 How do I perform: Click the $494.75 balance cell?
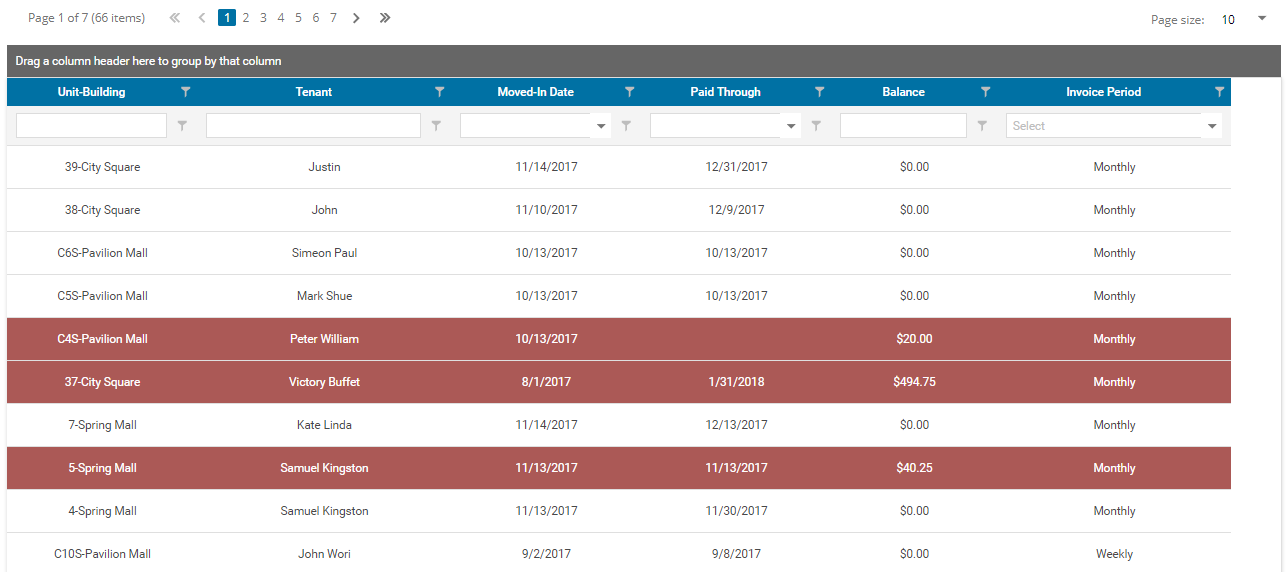915,382
